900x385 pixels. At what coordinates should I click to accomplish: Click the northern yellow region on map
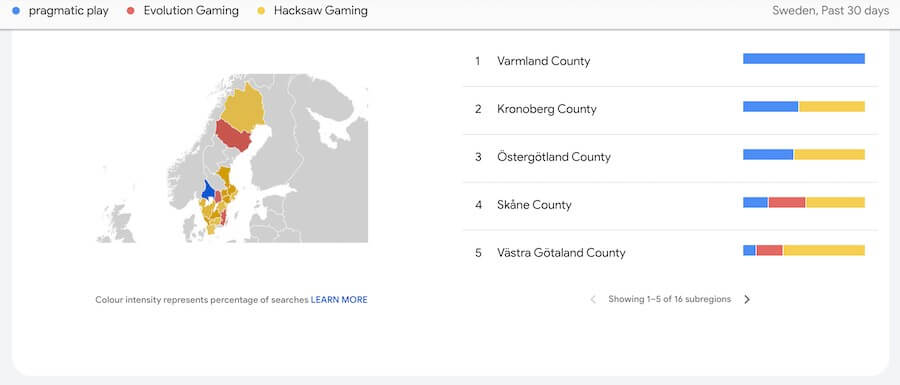(x=242, y=107)
